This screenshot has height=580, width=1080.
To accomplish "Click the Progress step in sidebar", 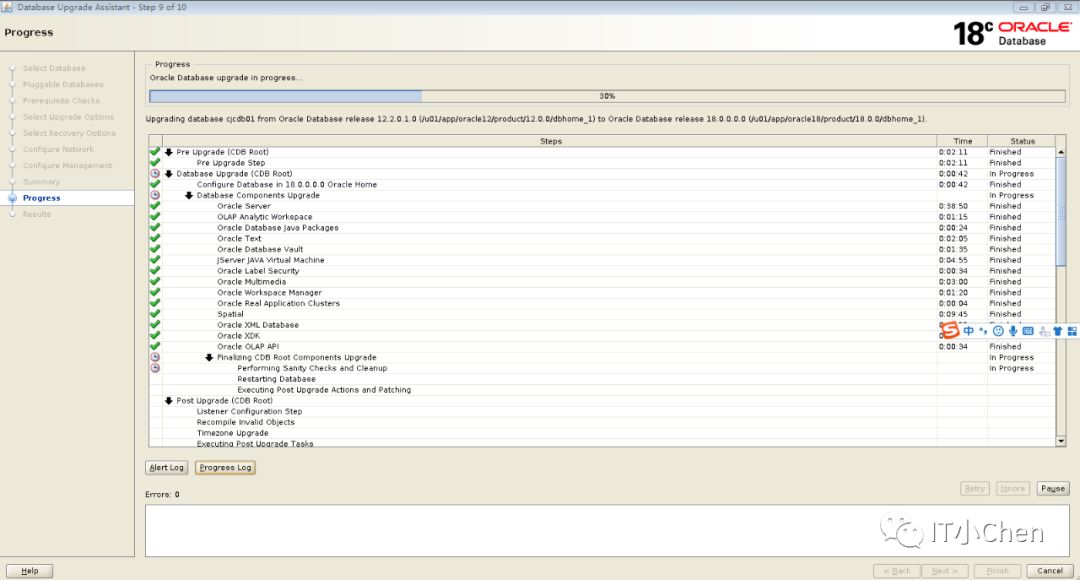I will [41, 198].
